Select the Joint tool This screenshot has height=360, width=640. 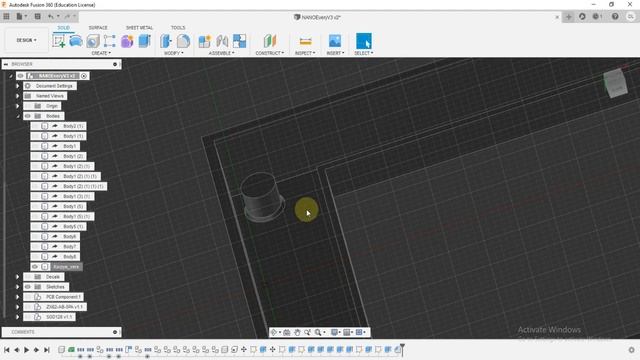(222, 41)
